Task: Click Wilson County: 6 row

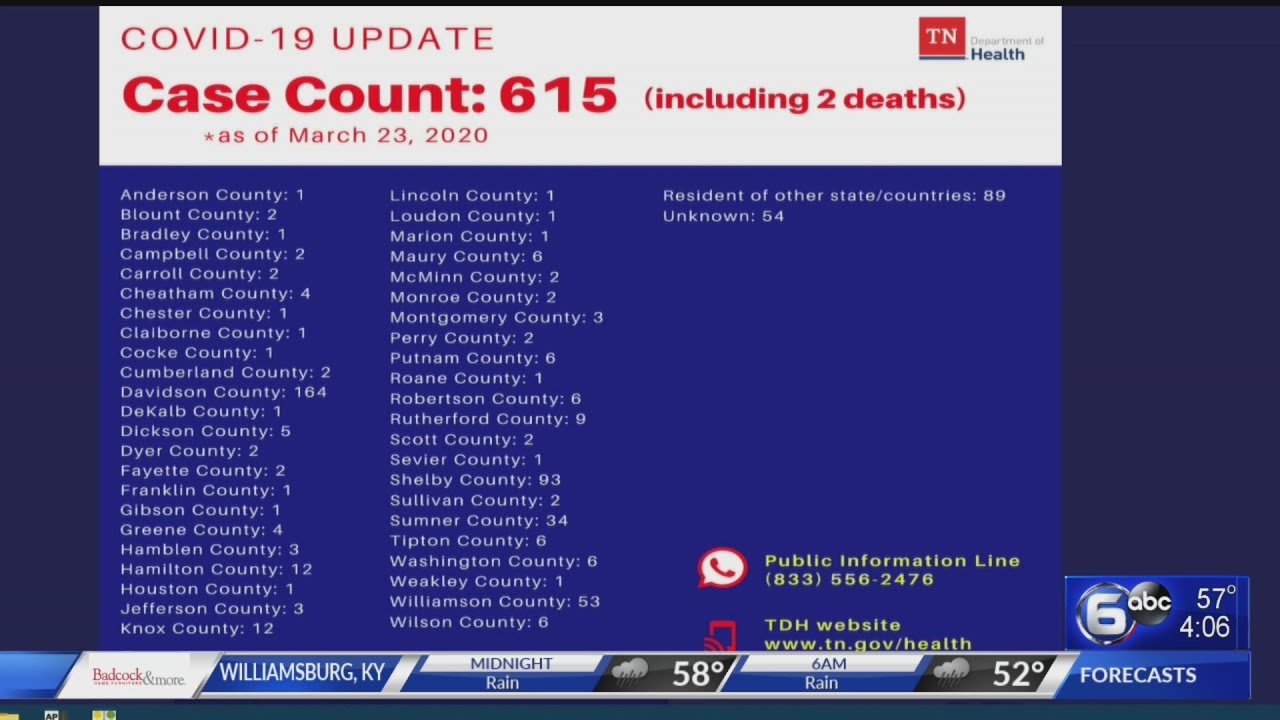Action: 469,622
